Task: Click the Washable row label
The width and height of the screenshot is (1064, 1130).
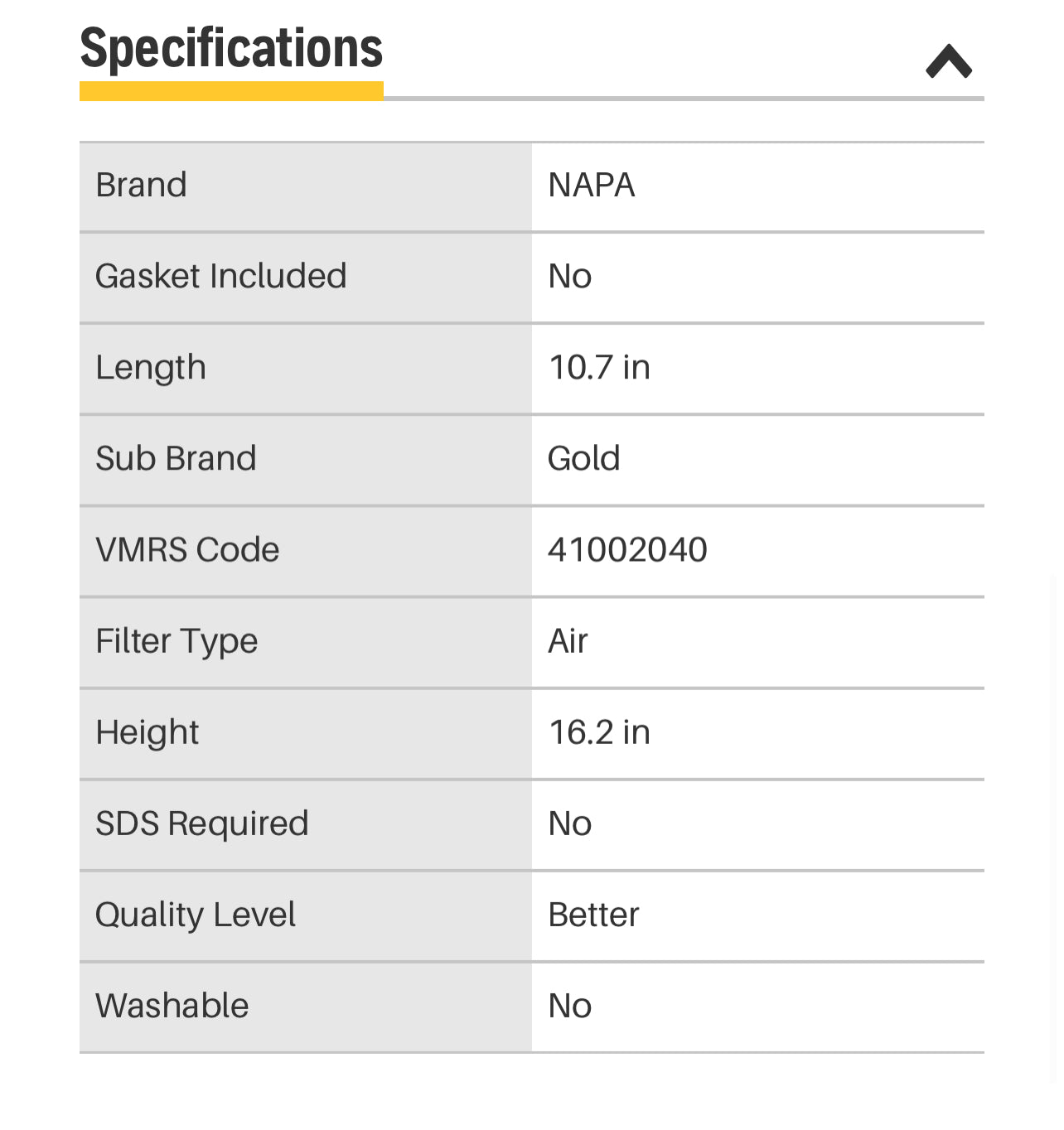Action: click(172, 1006)
